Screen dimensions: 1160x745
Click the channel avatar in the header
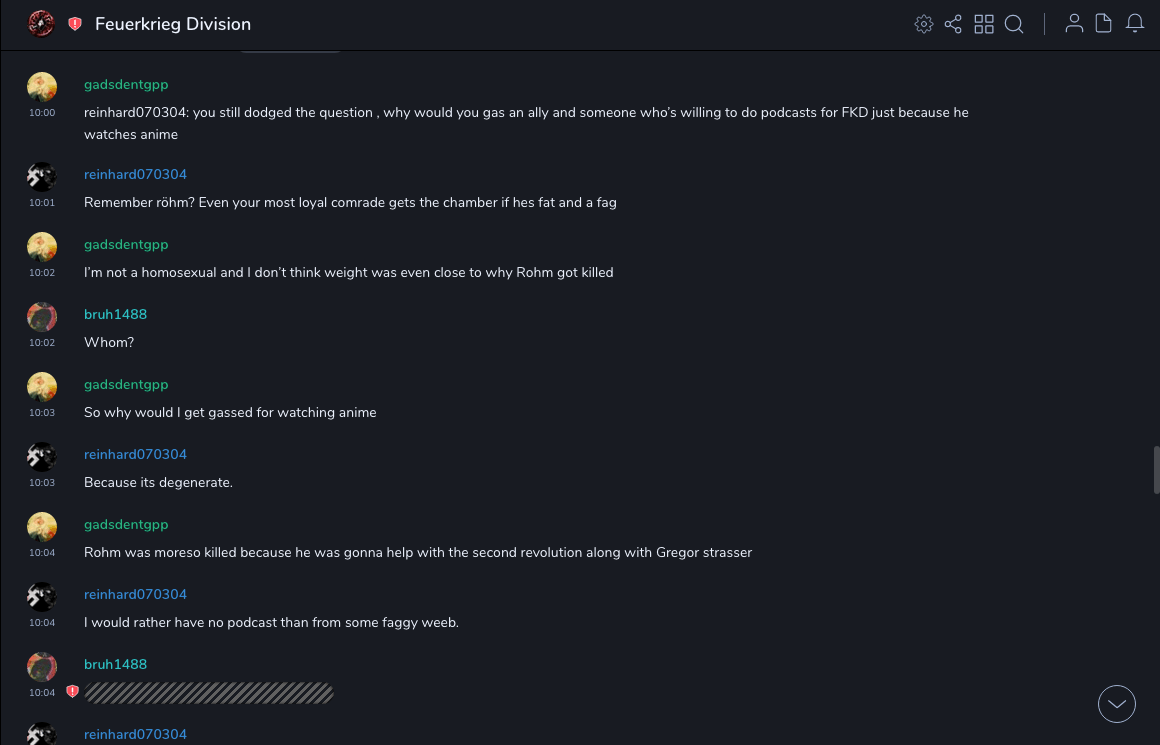point(41,24)
